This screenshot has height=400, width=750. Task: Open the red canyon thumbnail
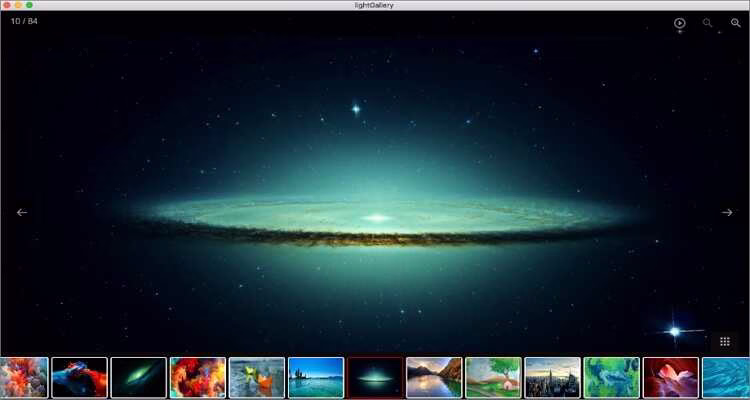(671, 378)
